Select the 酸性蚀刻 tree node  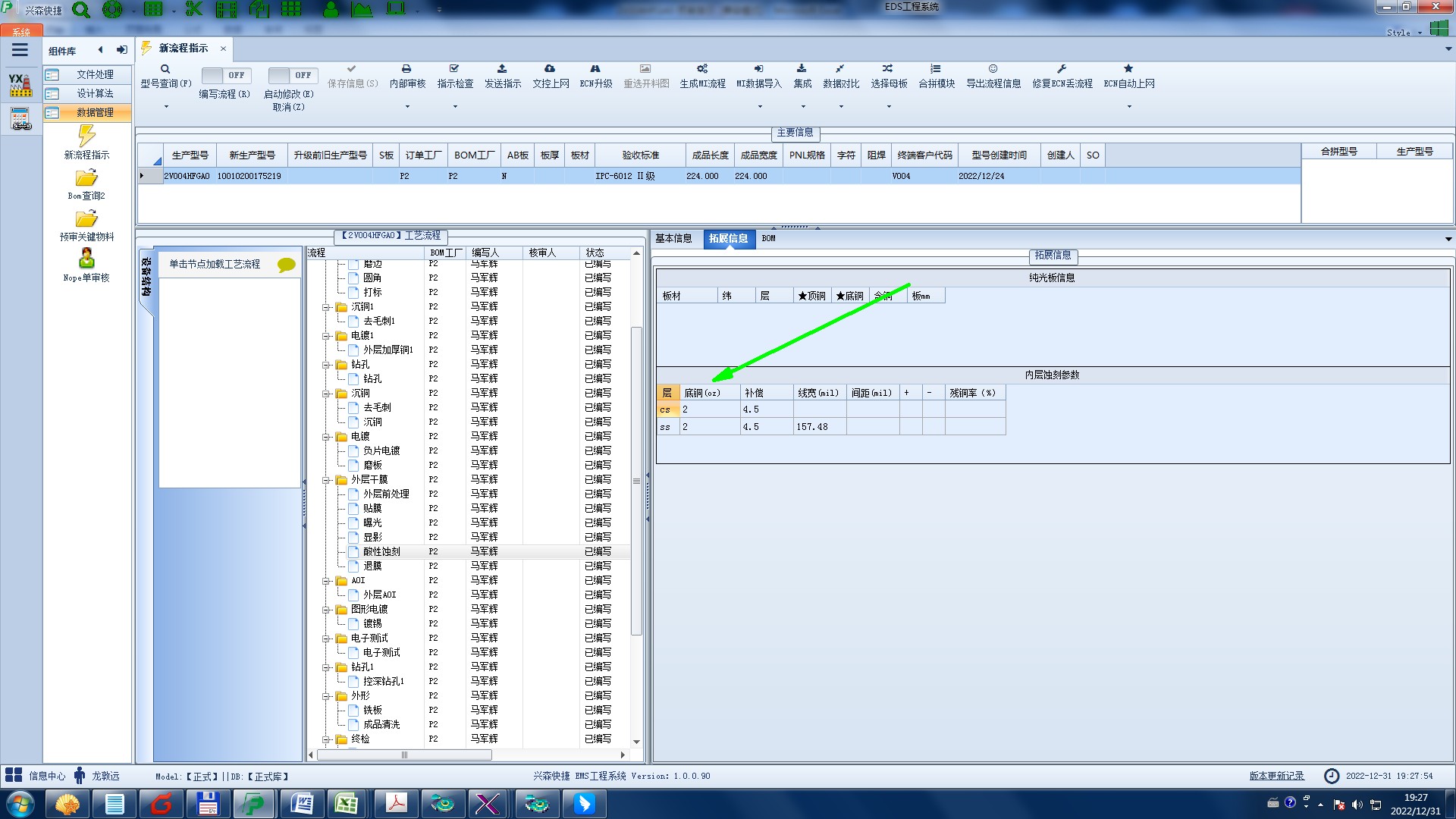381,551
